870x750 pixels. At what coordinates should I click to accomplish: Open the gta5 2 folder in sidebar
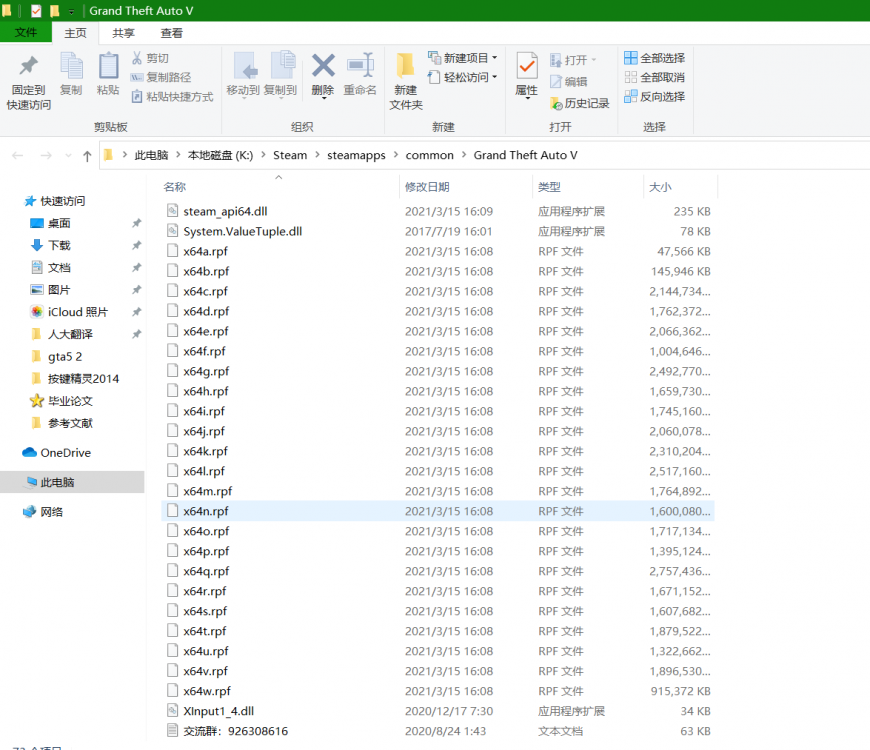pos(60,356)
